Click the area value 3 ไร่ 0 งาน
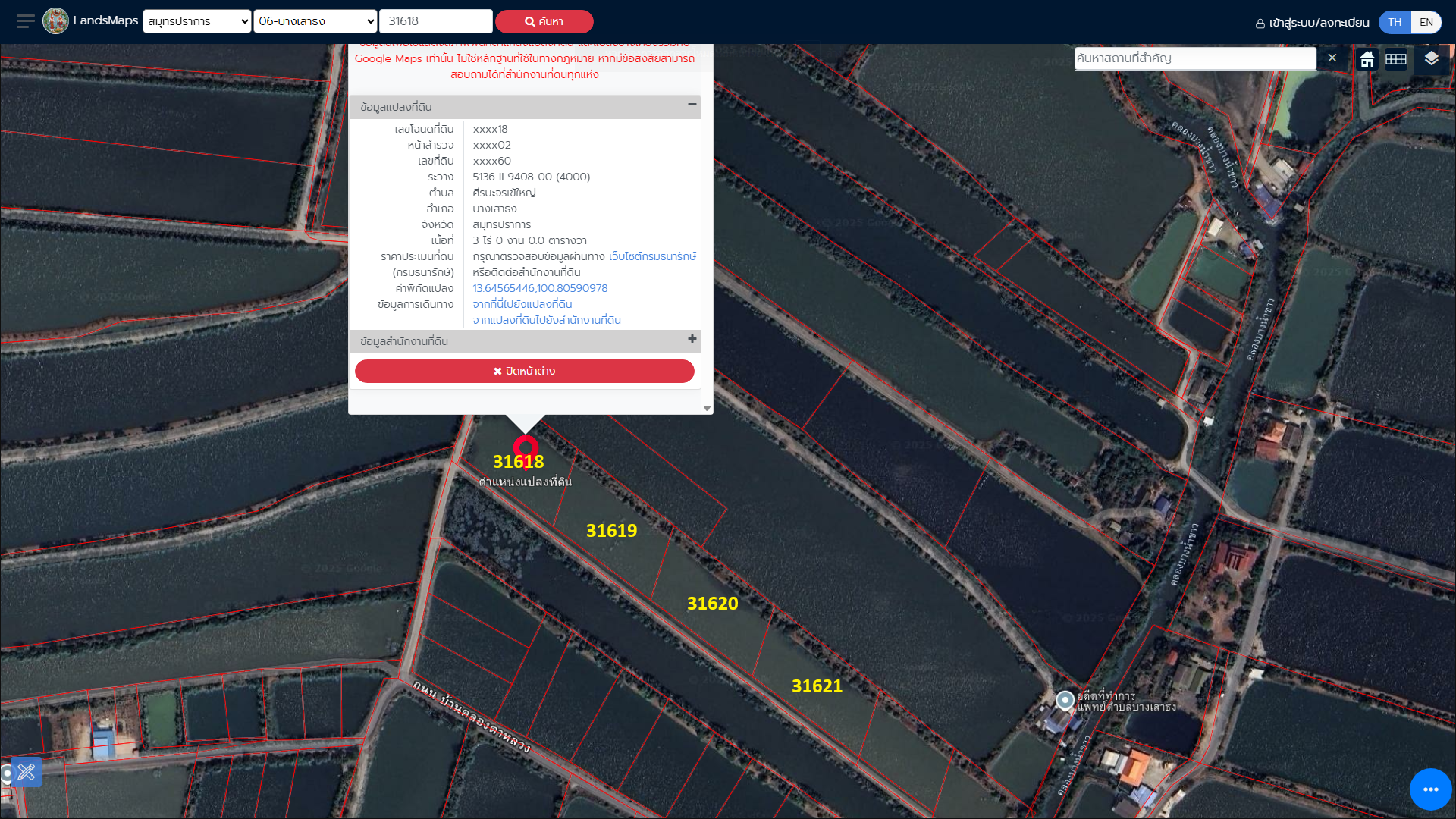 [x=529, y=240]
